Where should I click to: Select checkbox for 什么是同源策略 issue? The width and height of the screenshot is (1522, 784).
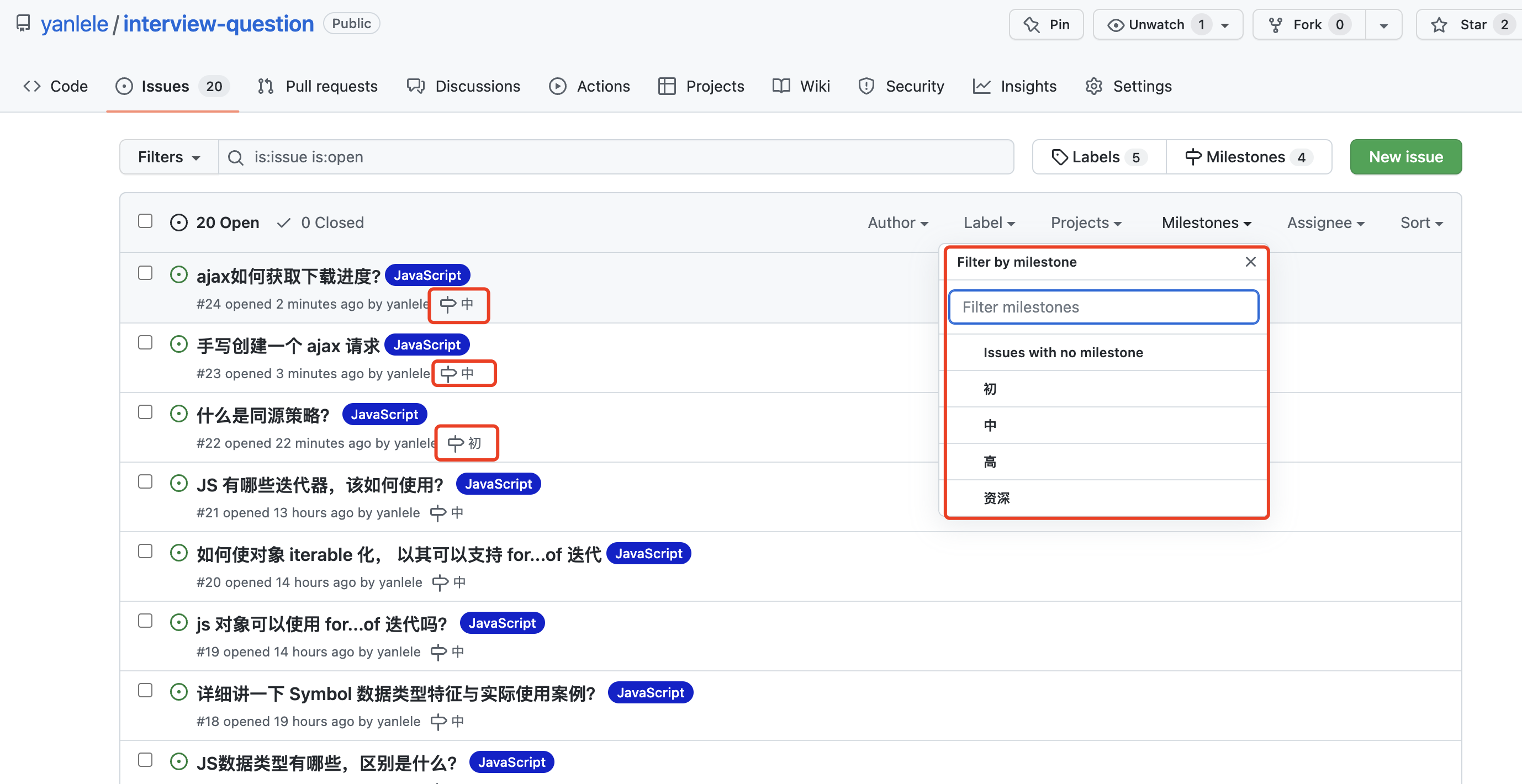pos(145,412)
